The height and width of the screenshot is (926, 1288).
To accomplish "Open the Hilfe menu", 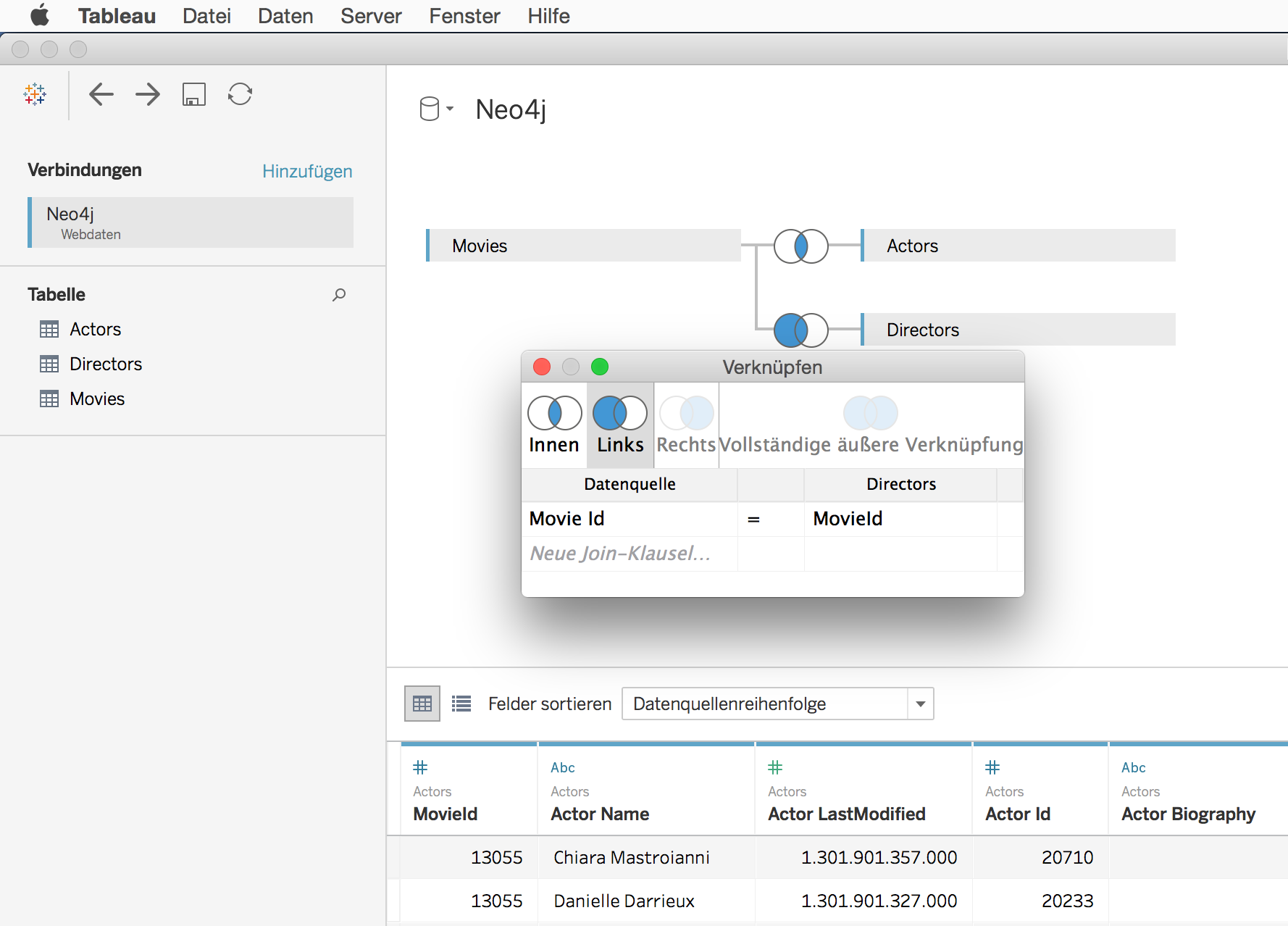I will tap(548, 16).
